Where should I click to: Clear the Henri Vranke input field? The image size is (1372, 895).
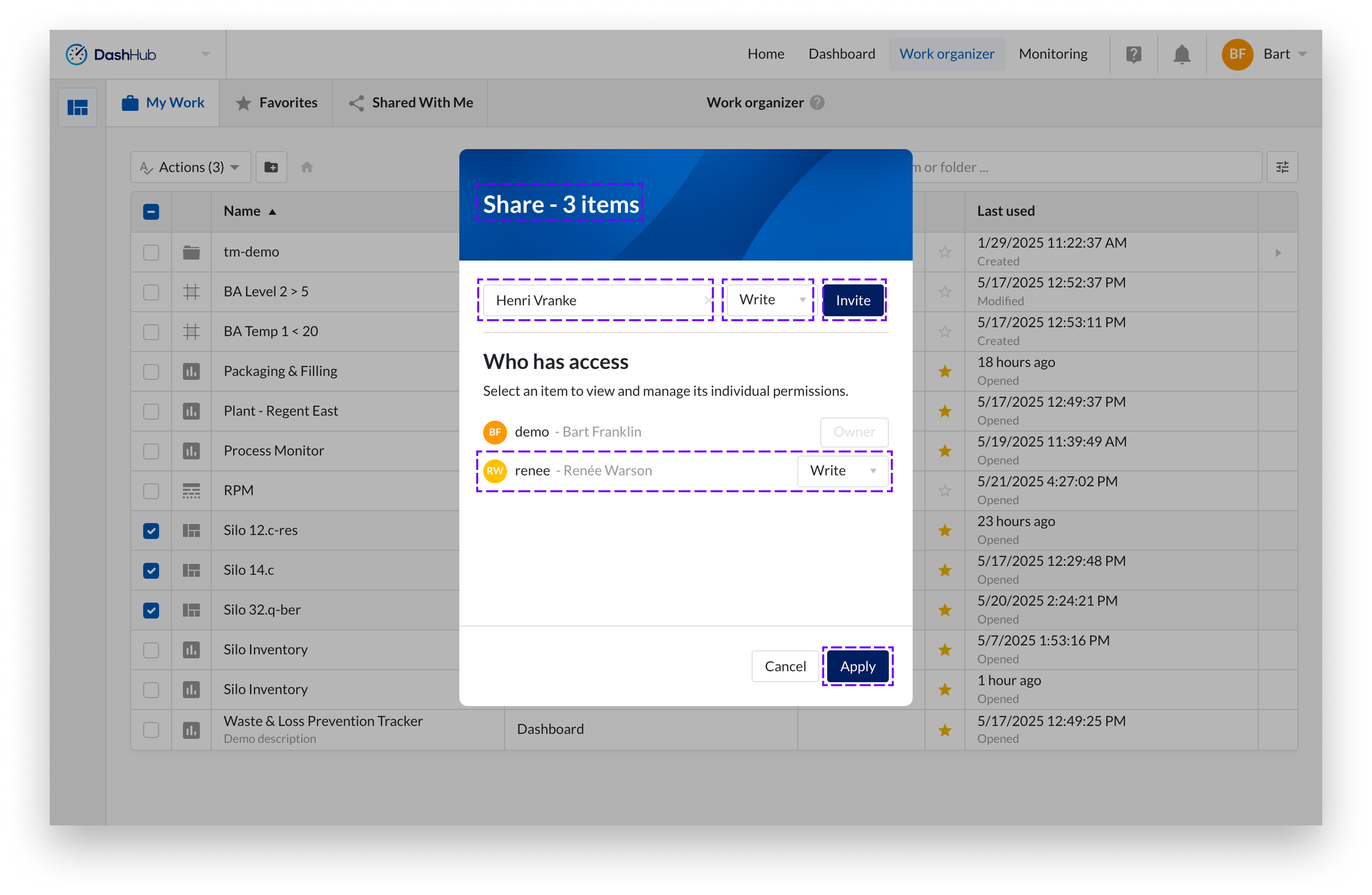click(x=707, y=300)
